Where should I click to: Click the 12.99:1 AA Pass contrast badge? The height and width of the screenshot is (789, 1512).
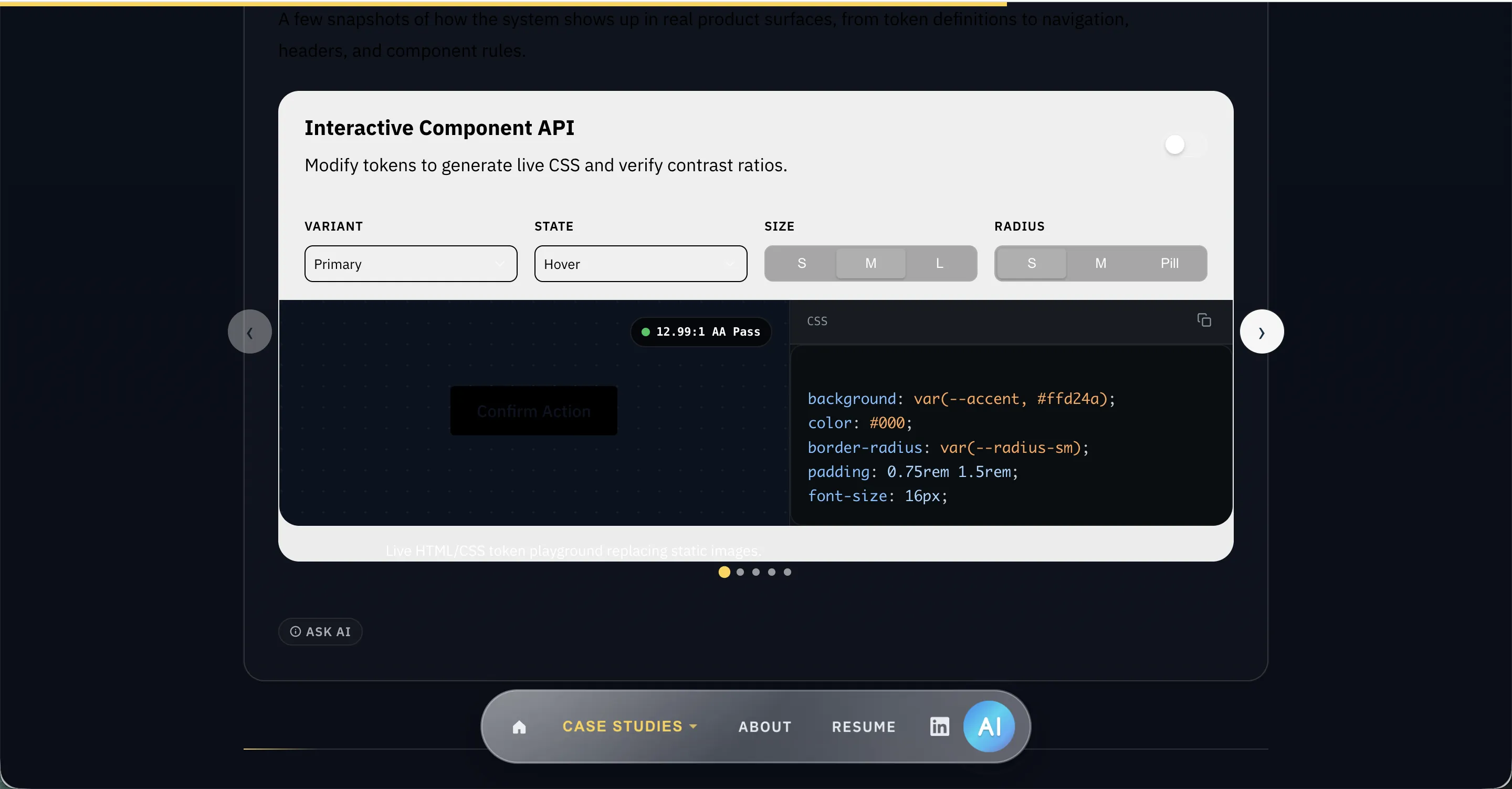click(x=701, y=332)
